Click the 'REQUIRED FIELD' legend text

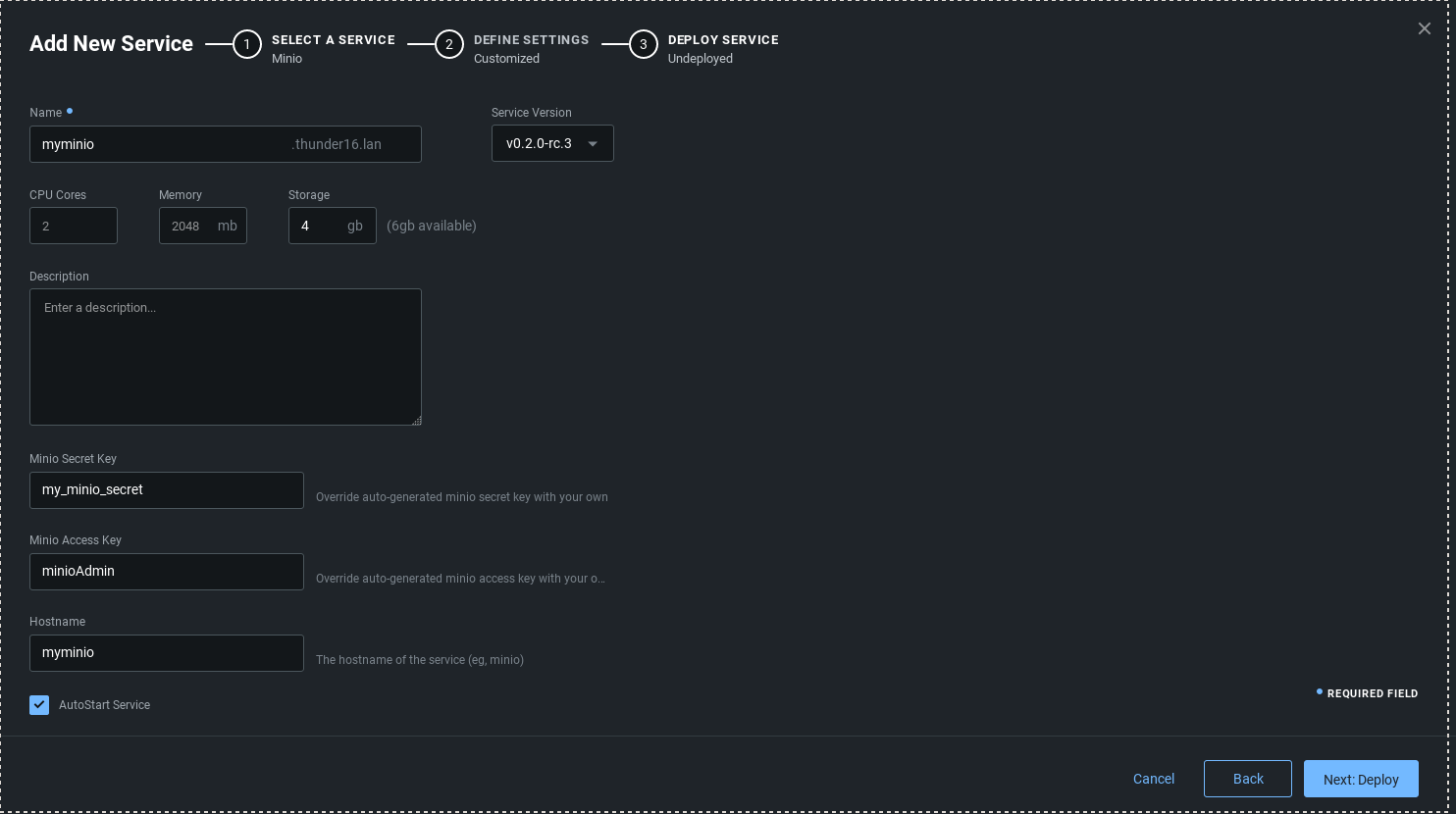1373,693
